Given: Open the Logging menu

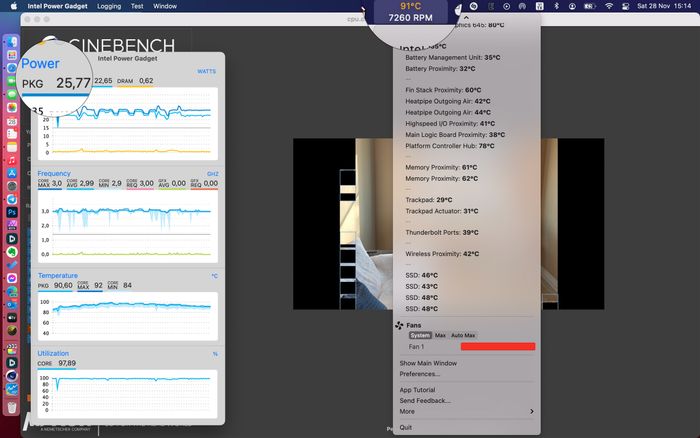Looking at the screenshot, I should [109, 6].
